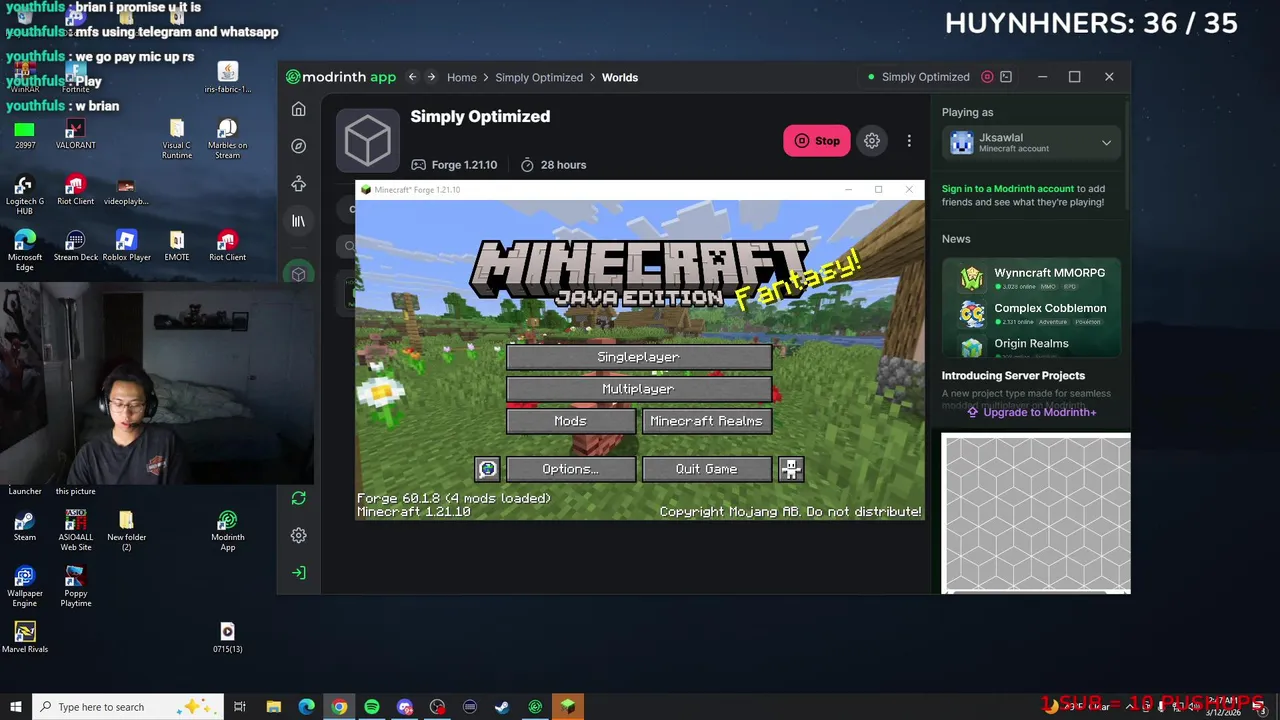Open Spotify from the taskbar

pos(372,707)
